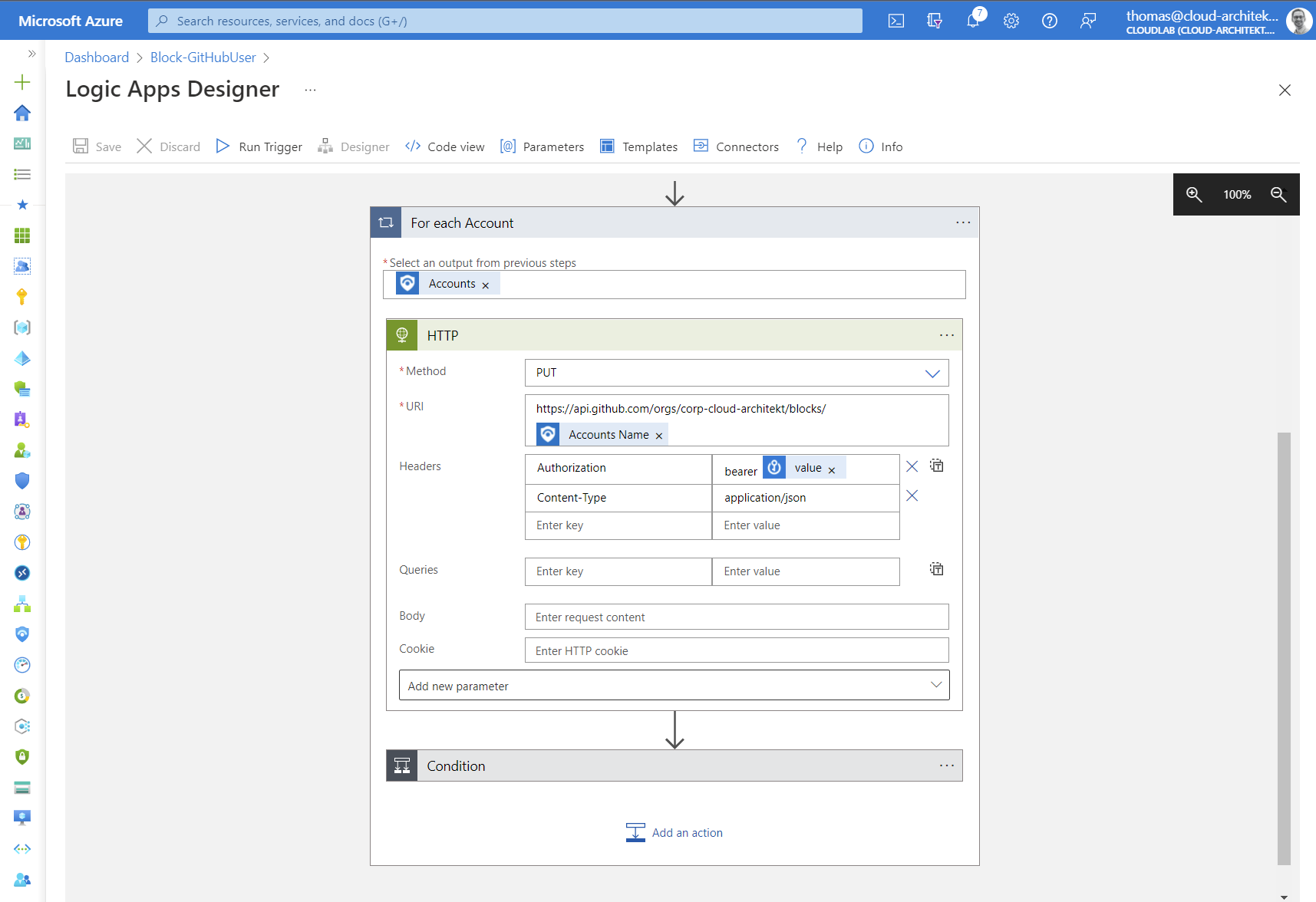
Task: Open Dashboard icon in the sidebar
Action: [x=22, y=143]
